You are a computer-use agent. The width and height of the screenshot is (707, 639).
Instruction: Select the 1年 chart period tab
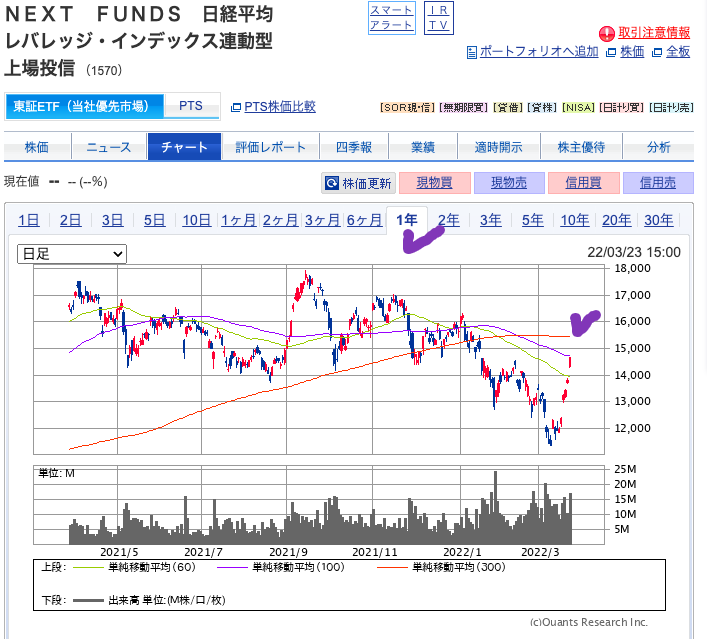pyautogui.click(x=407, y=220)
